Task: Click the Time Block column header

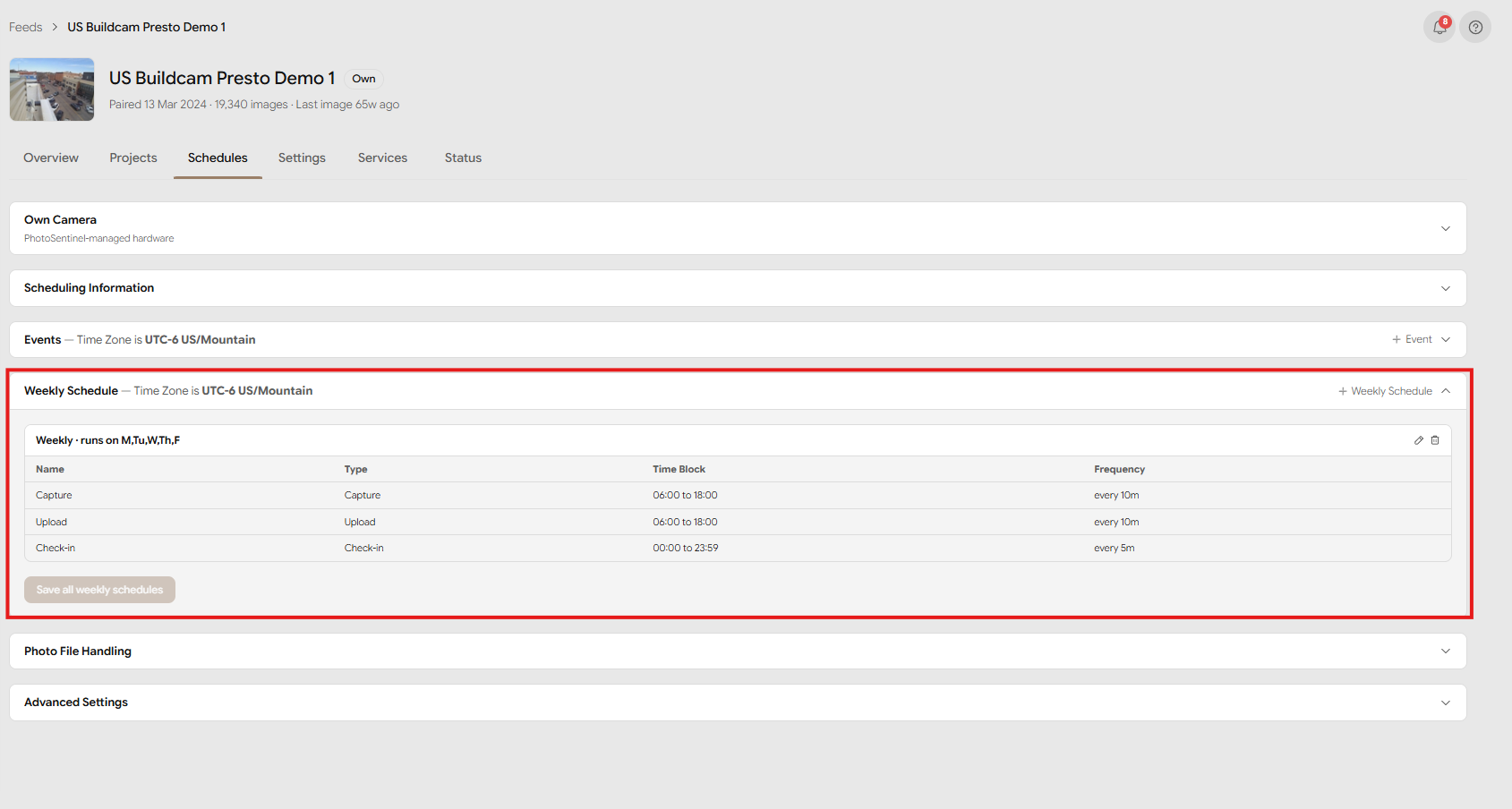Action: click(679, 469)
